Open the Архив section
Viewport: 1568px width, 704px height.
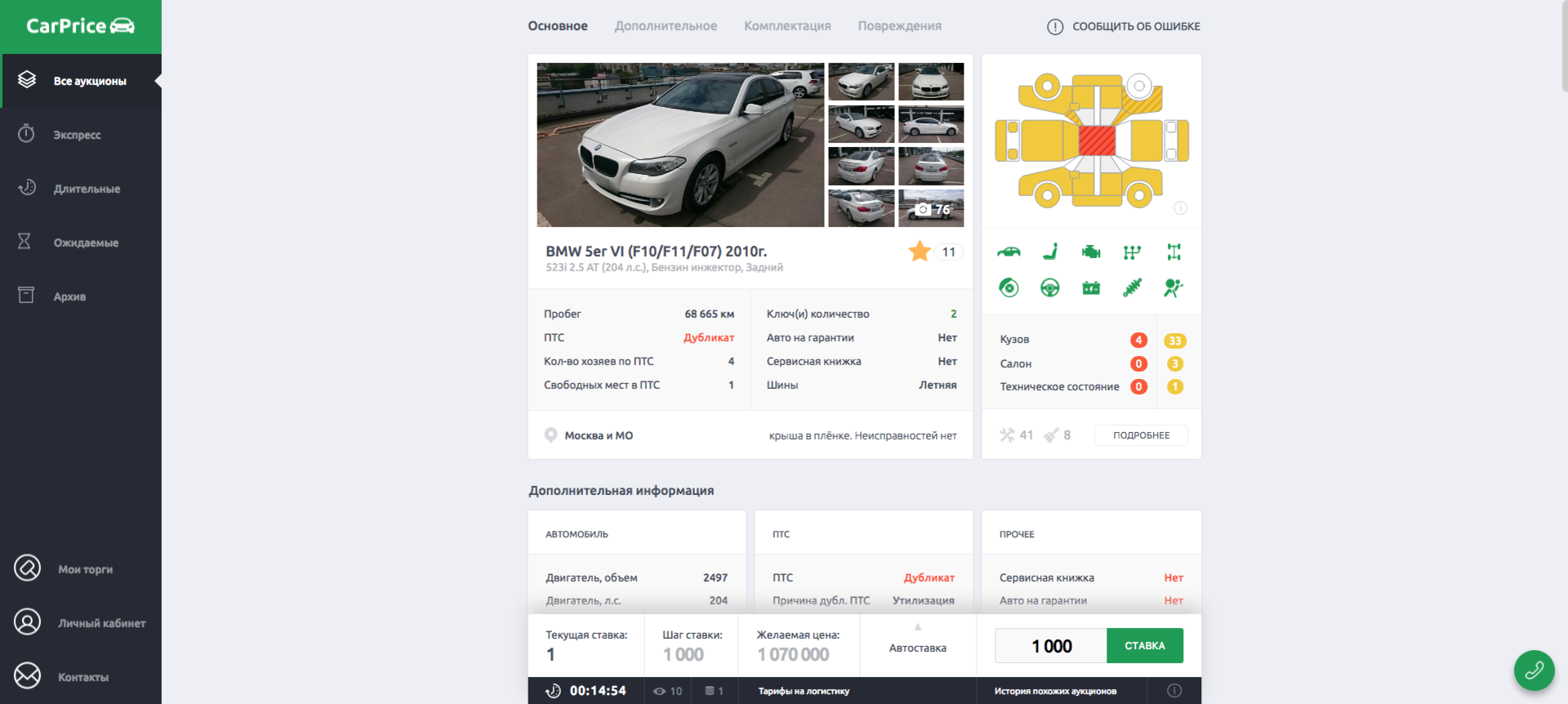(x=82, y=296)
